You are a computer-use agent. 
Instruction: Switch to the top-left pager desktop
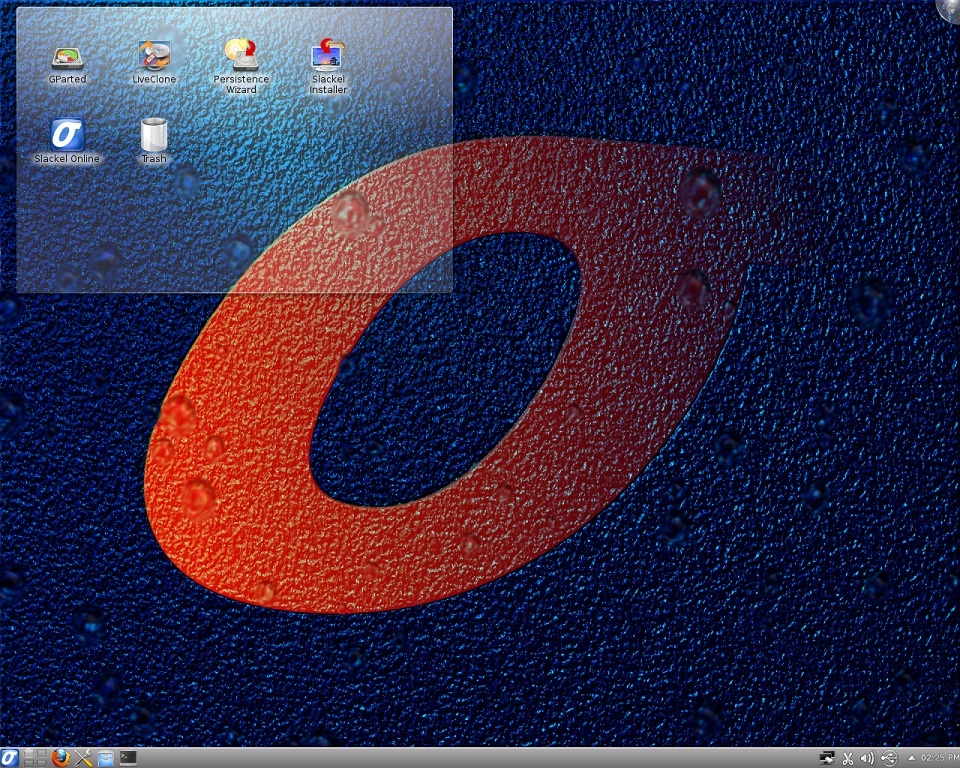[x=29, y=753]
